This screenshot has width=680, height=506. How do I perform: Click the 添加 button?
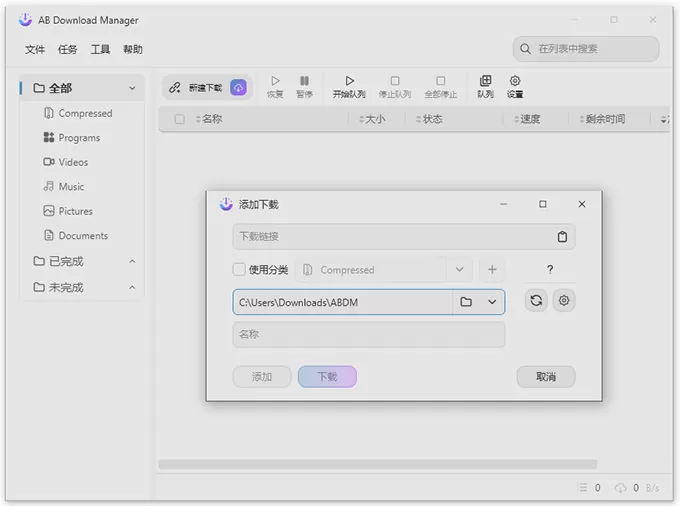262,377
